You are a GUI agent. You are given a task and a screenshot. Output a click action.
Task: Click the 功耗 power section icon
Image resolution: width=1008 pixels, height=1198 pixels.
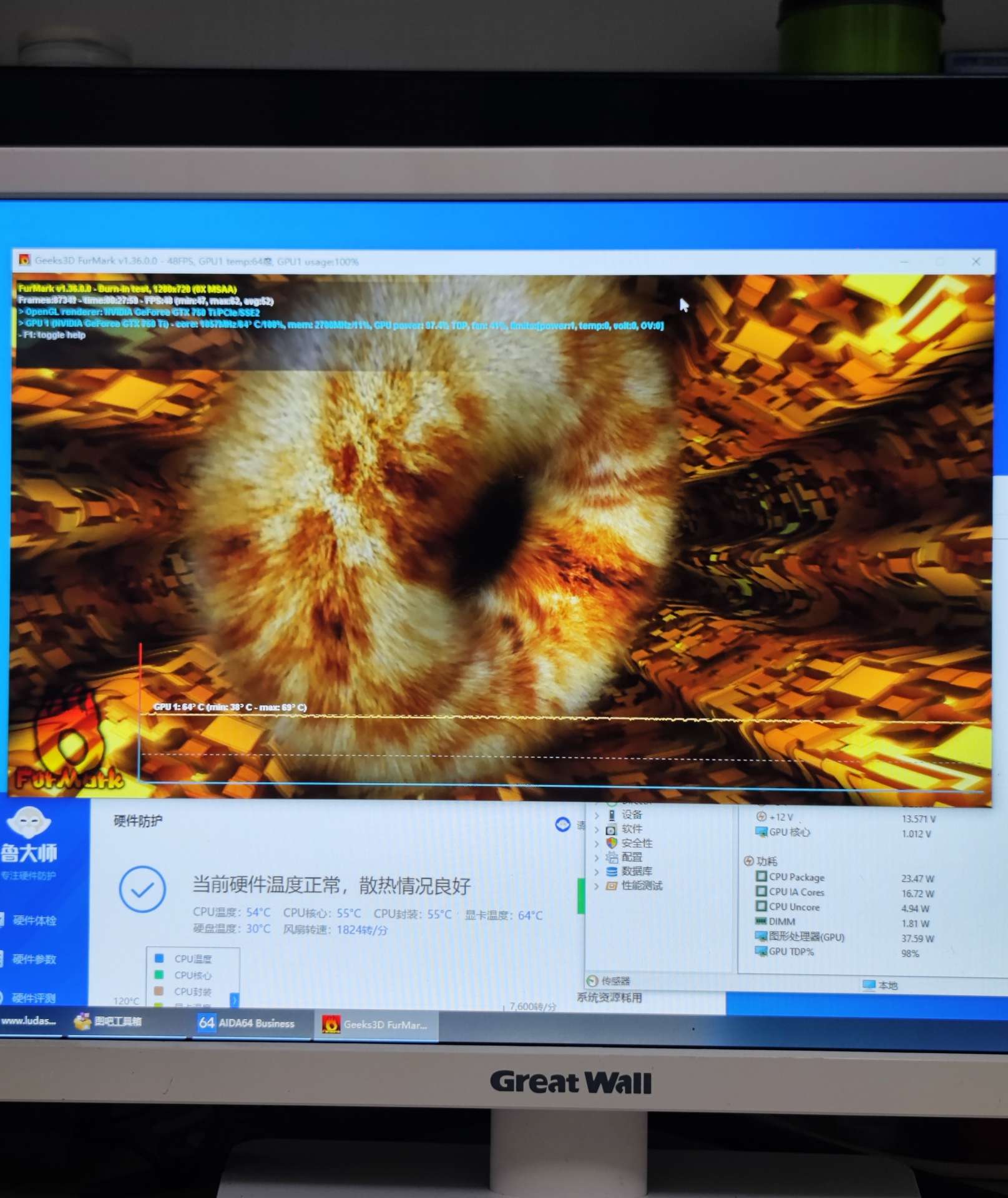click(x=749, y=861)
